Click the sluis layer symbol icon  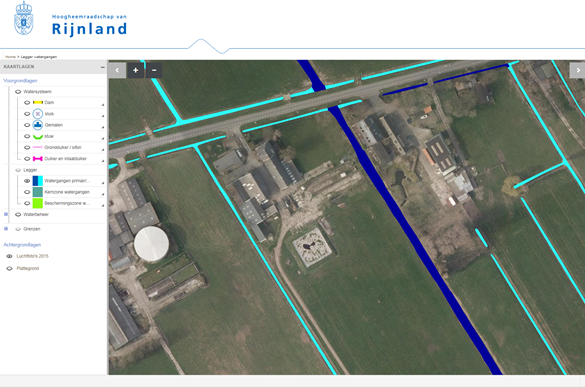point(38,114)
